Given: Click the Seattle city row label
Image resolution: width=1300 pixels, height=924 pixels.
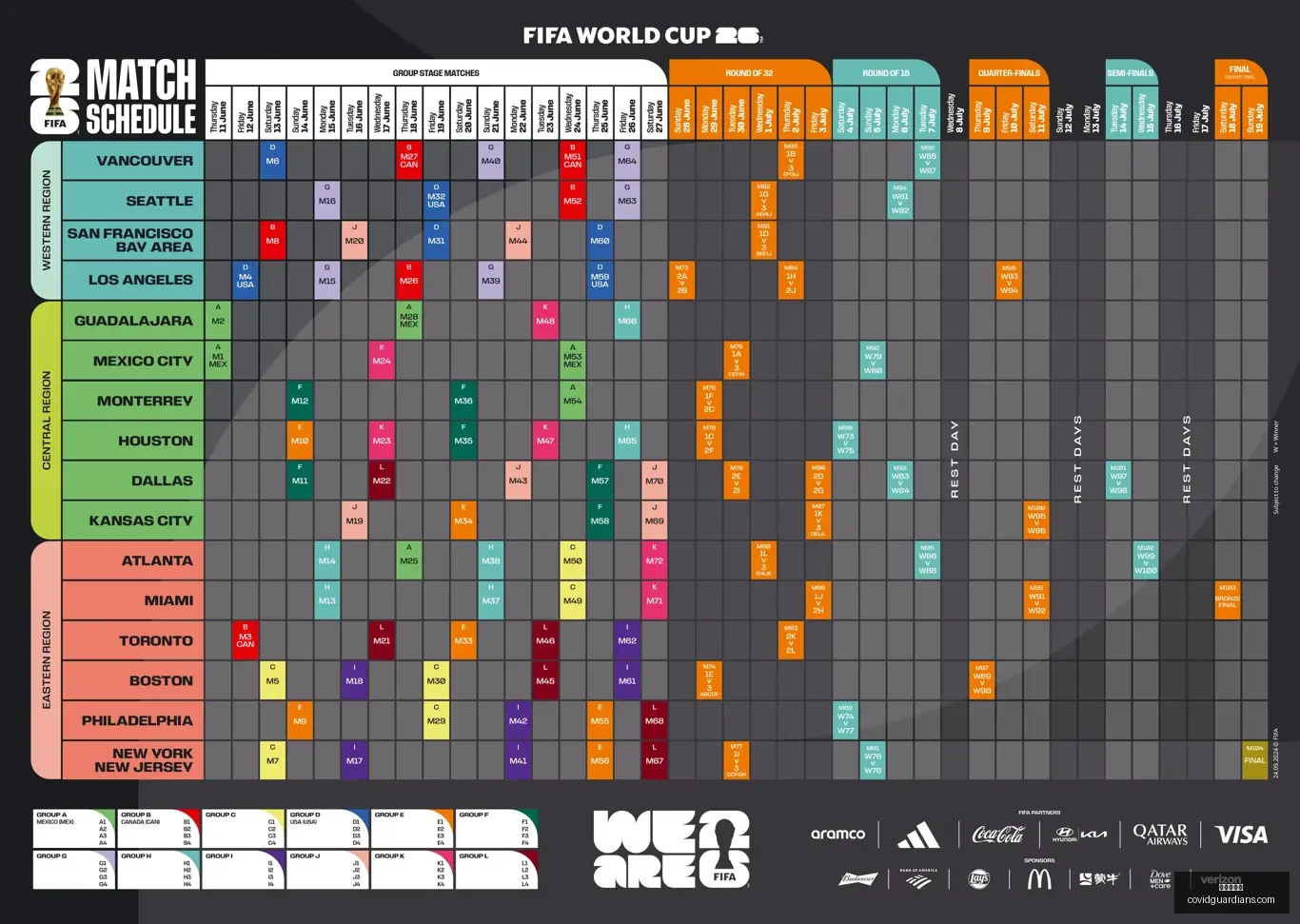Looking at the screenshot, I should tap(133, 201).
